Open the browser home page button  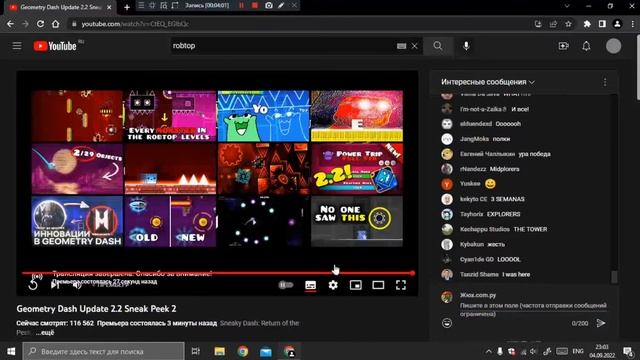(x=56, y=24)
